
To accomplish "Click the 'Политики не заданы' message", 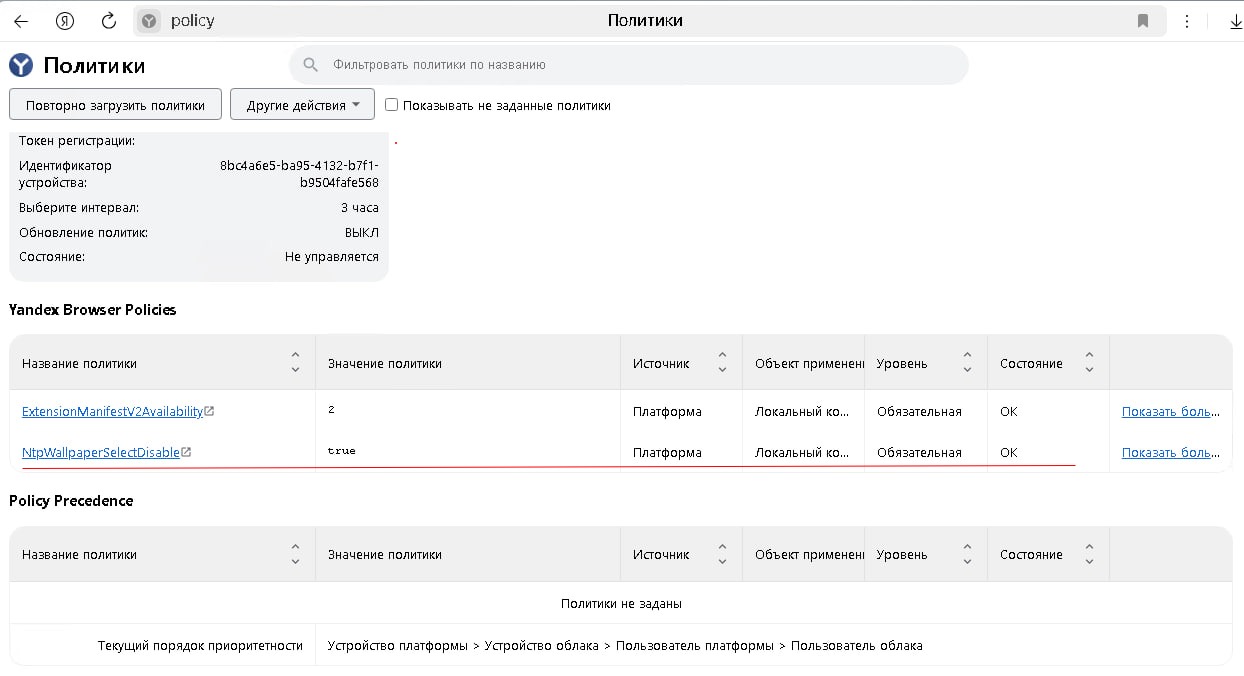I will click(x=621, y=603).
